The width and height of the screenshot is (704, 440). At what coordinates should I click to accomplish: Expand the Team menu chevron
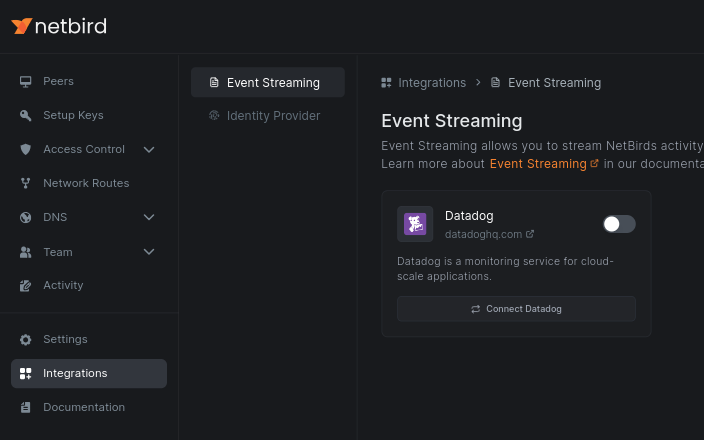tap(149, 252)
